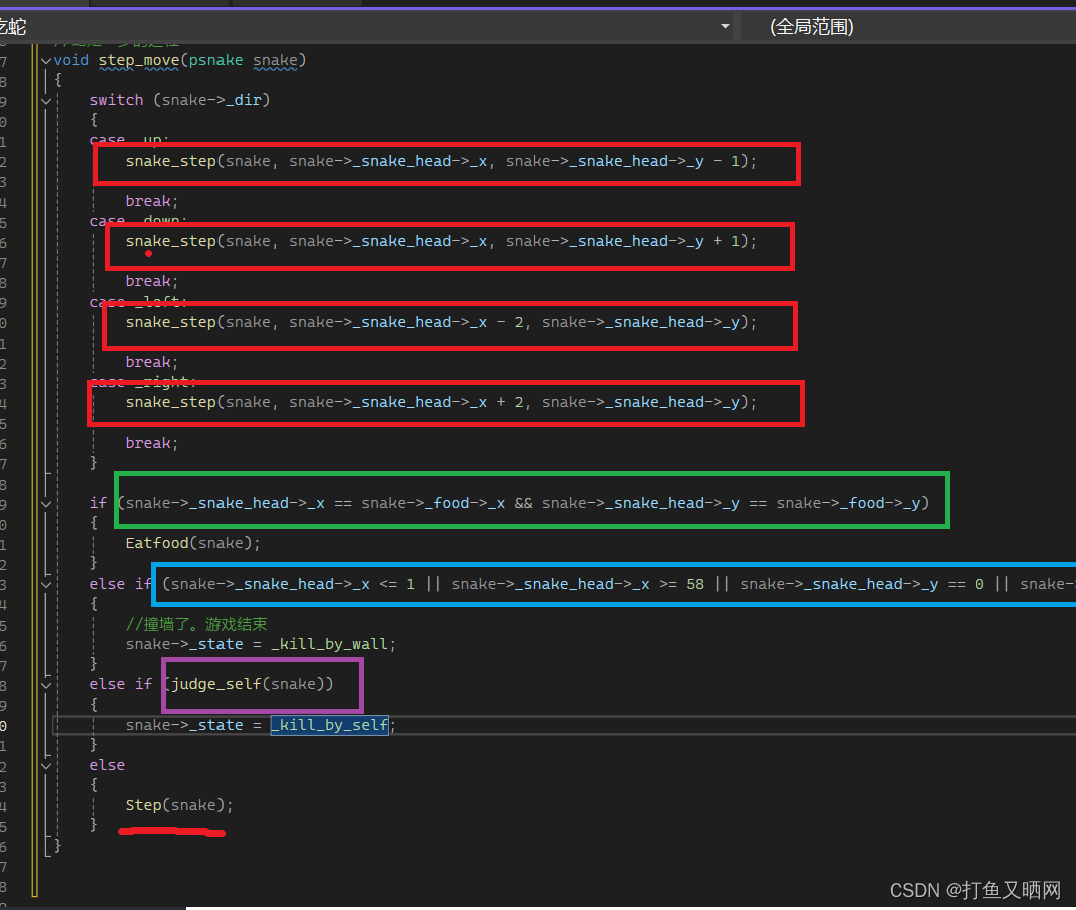Click snake_step call with _y + 1
1076x910 pixels.
click(x=441, y=242)
